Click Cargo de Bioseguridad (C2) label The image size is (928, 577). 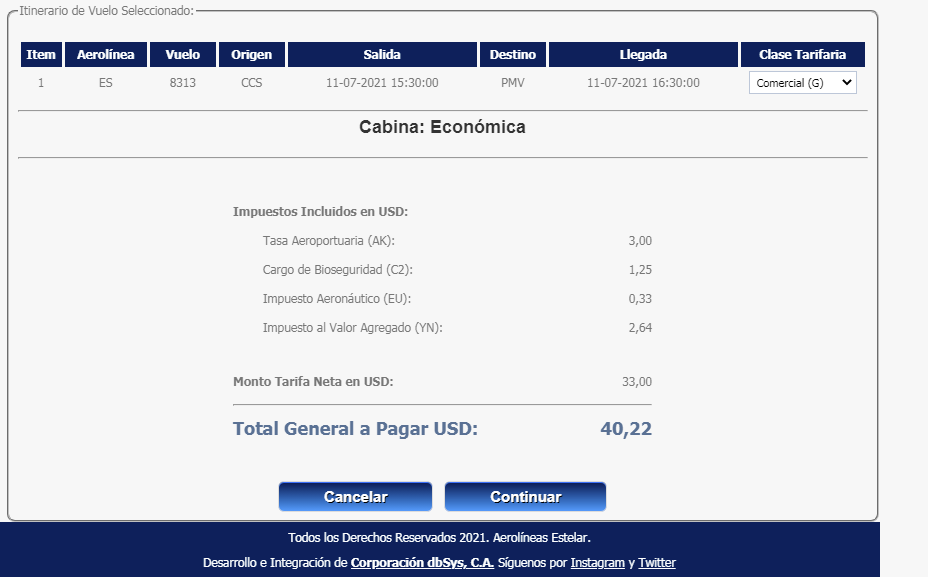(337, 270)
